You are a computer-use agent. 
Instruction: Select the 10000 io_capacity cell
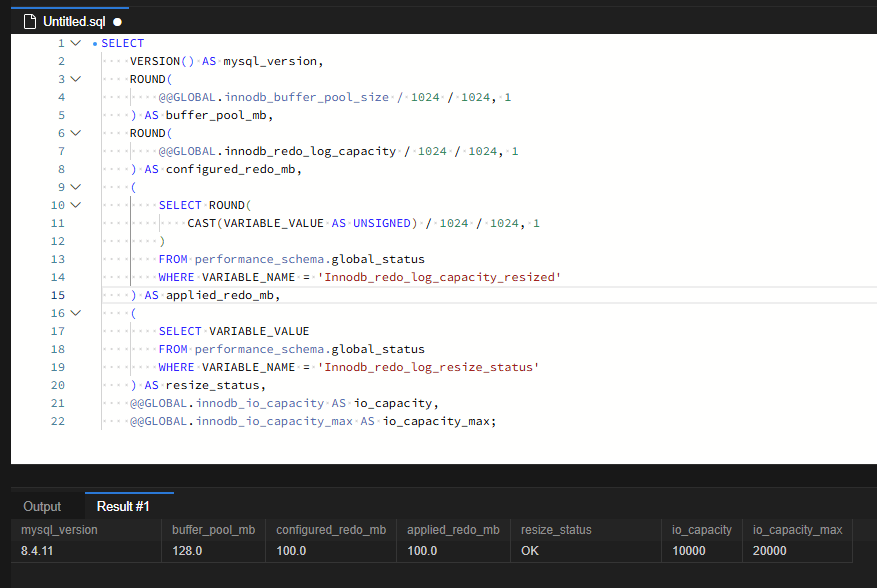click(x=702, y=551)
